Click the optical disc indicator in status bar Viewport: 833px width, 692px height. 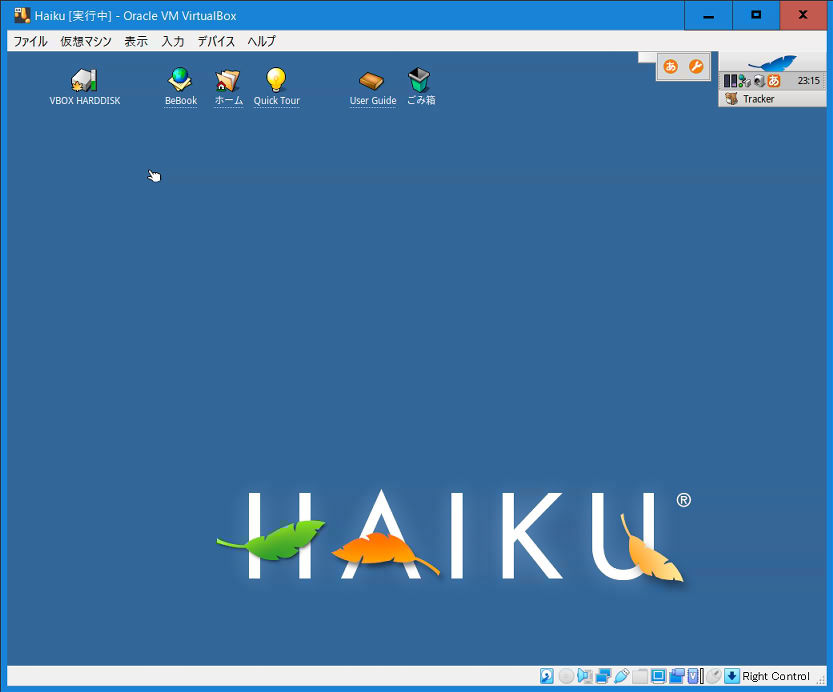click(x=566, y=676)
